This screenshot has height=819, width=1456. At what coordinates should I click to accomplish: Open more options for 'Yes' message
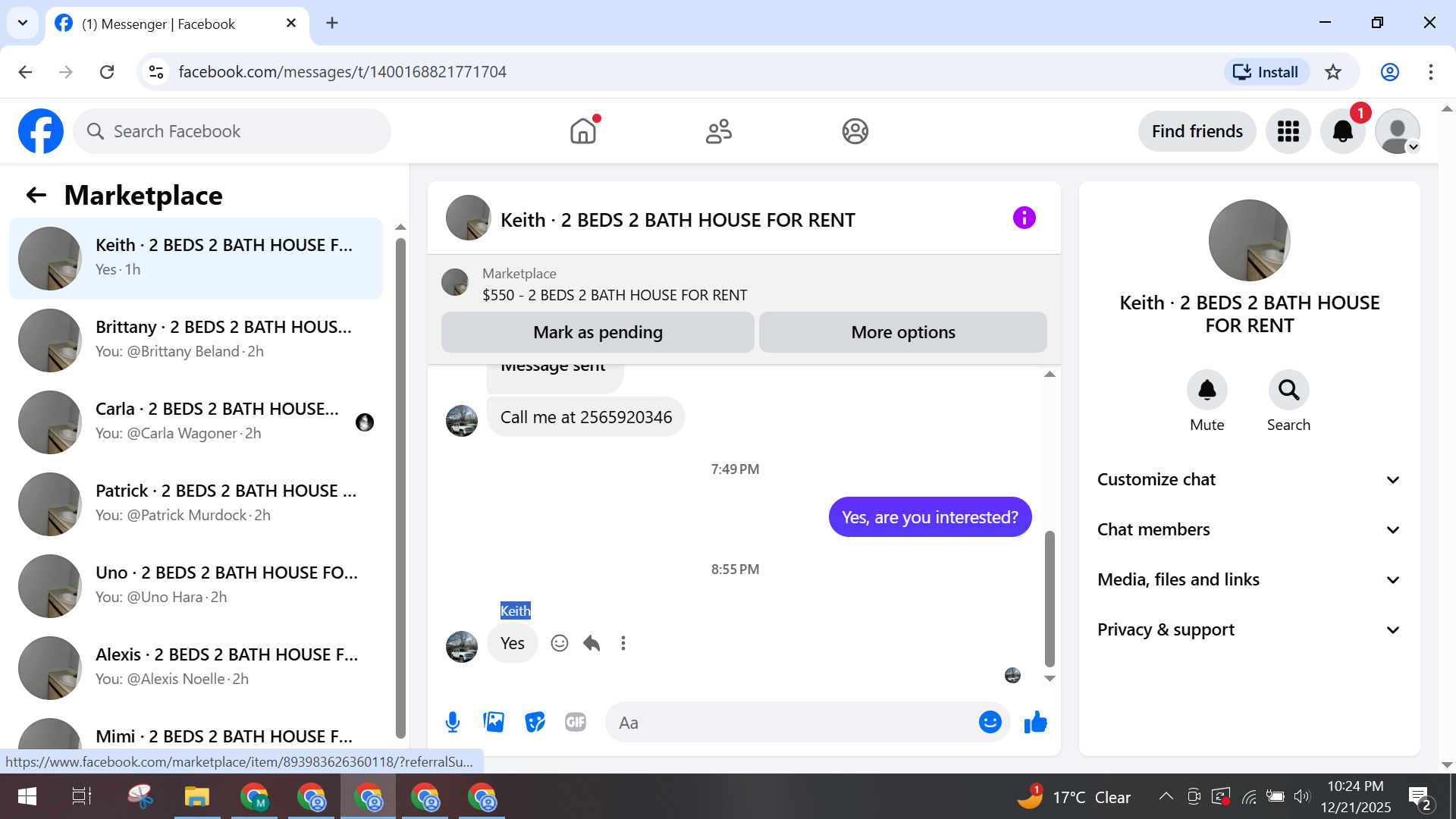coord(623,643)
